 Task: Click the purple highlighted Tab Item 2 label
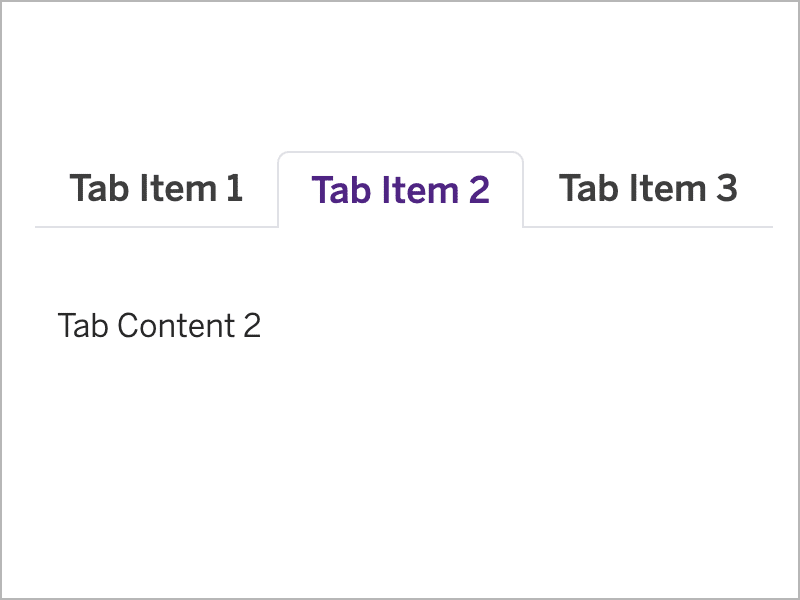400,189
